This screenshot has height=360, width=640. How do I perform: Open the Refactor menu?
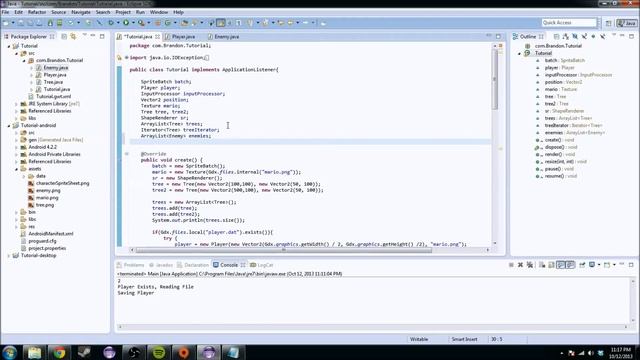coord(37,12)
